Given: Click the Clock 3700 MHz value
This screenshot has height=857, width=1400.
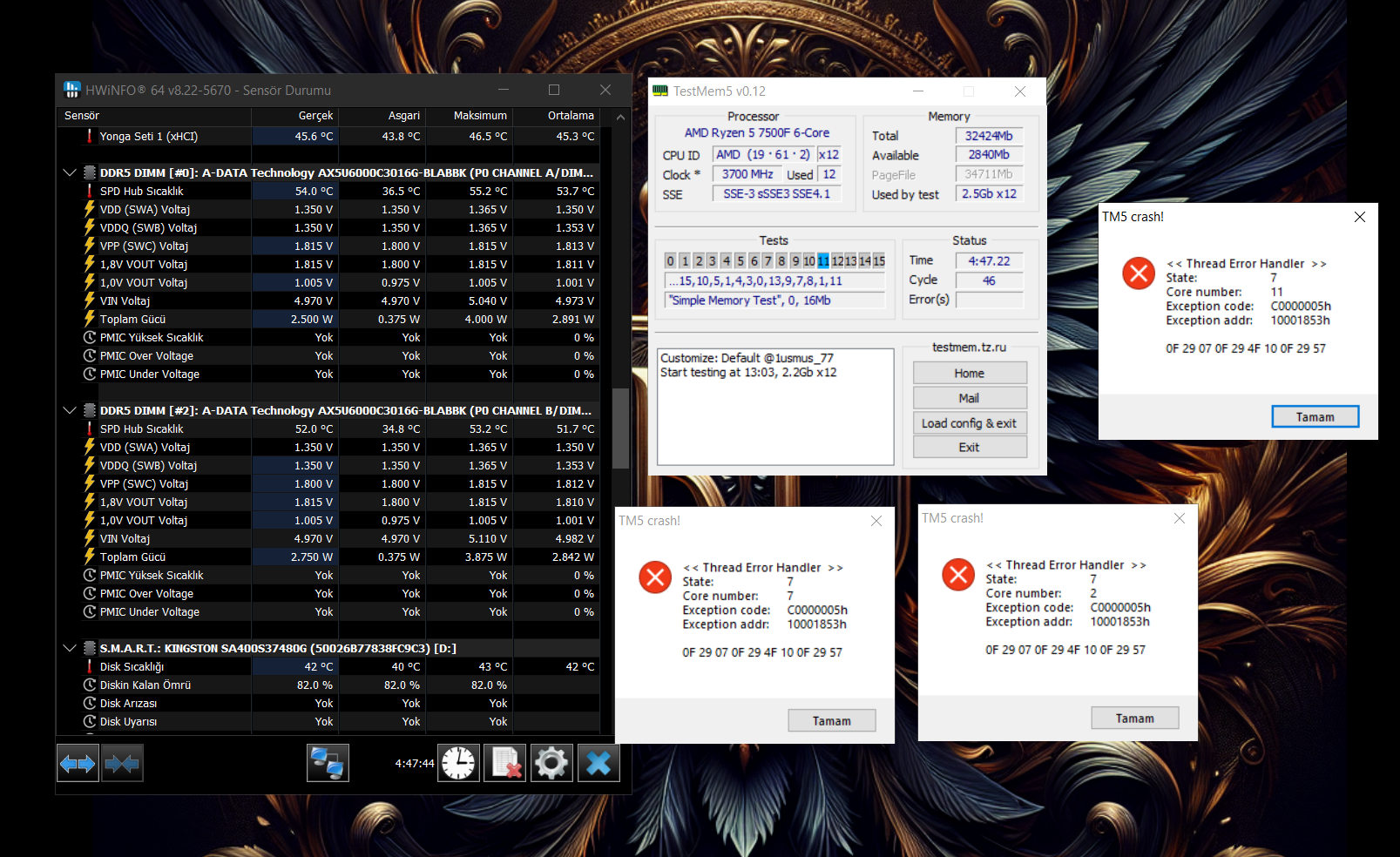Looking at the screenshot, I should (747, 174).
